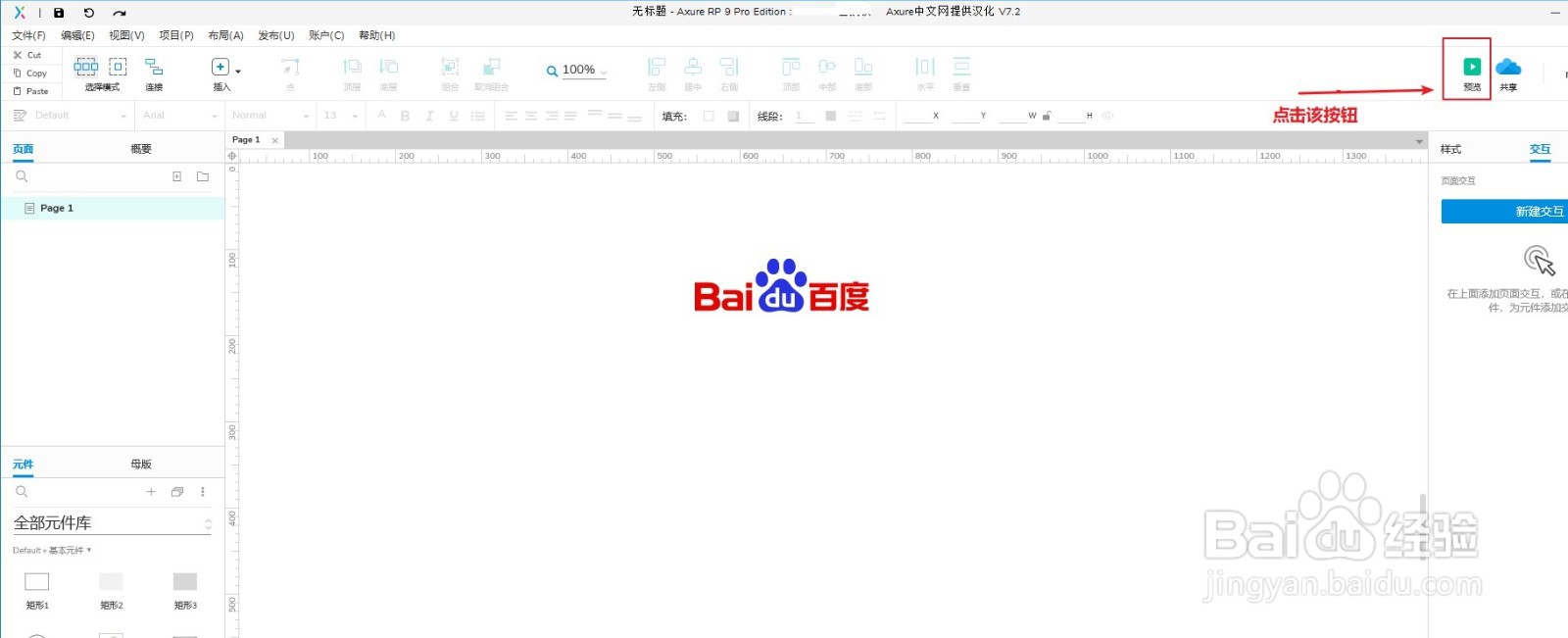The width and height of the screenshot is (1568, 638).
Task: Click the search icon in Pages panel
Action: [x=22, y=176]
